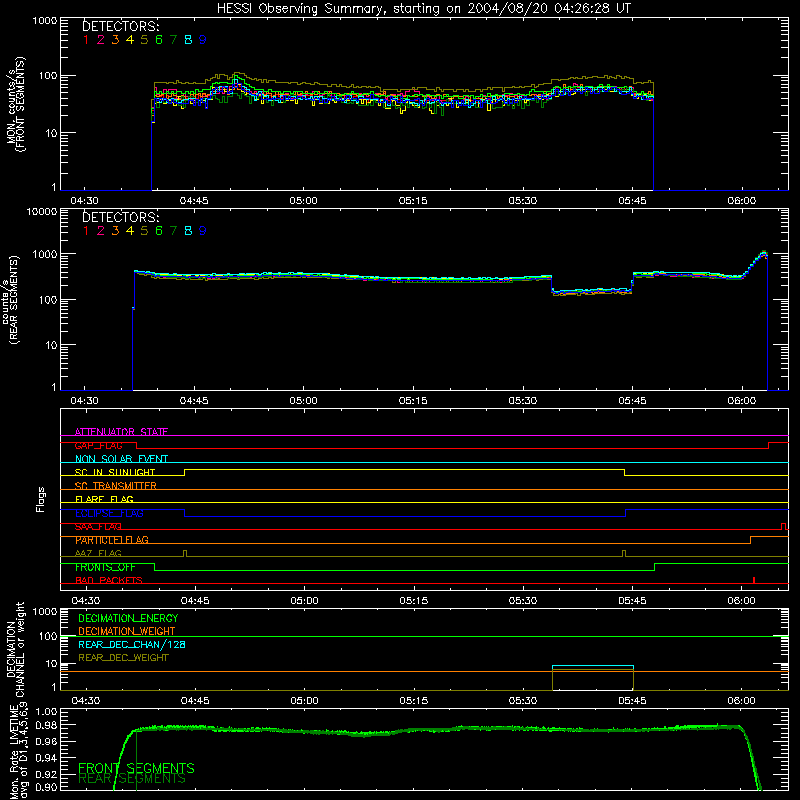The image size is (800, 800).
Task: Click the DECIMATION CHANNEL or weight axis title
Action: (x=16, y=649)
